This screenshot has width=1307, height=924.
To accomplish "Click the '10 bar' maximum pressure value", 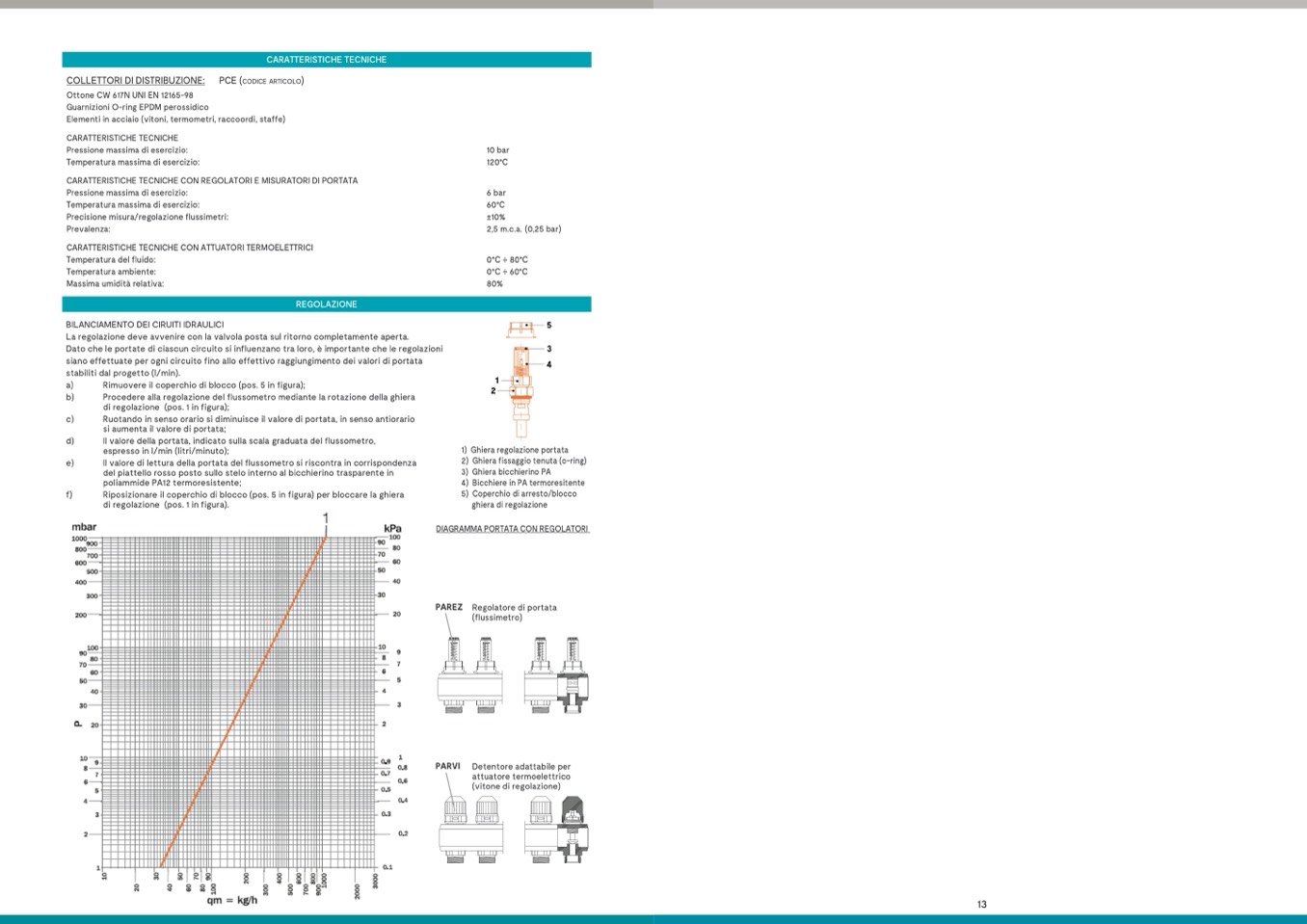I will point(497,150).
